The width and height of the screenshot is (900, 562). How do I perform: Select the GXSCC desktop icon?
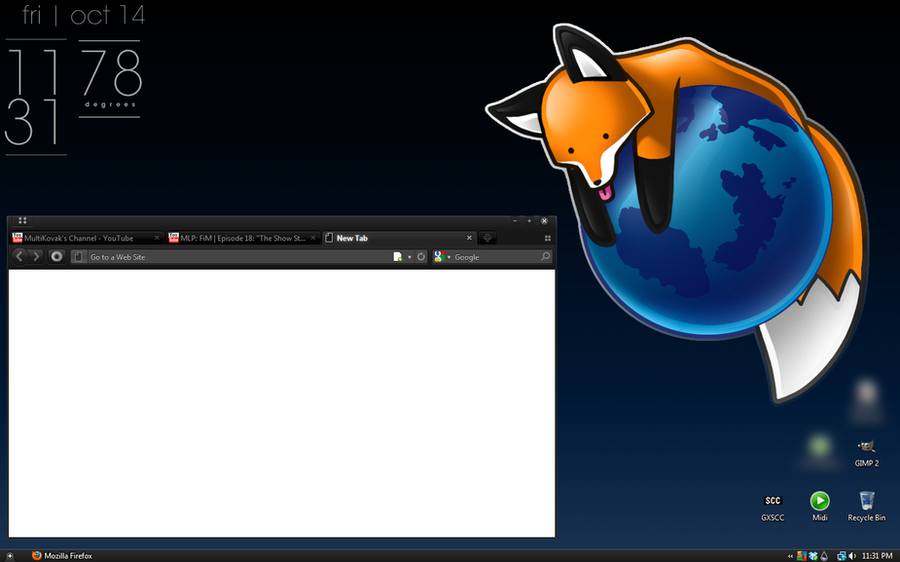pos(773,506)
